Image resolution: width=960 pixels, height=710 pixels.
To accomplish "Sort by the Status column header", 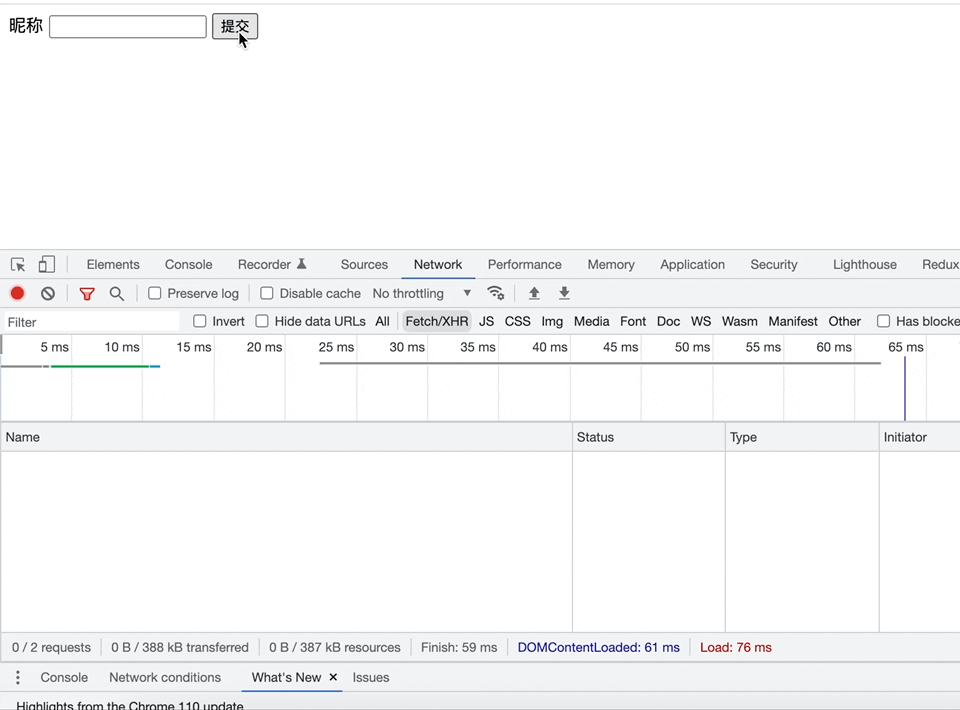I will coord(649,437).
